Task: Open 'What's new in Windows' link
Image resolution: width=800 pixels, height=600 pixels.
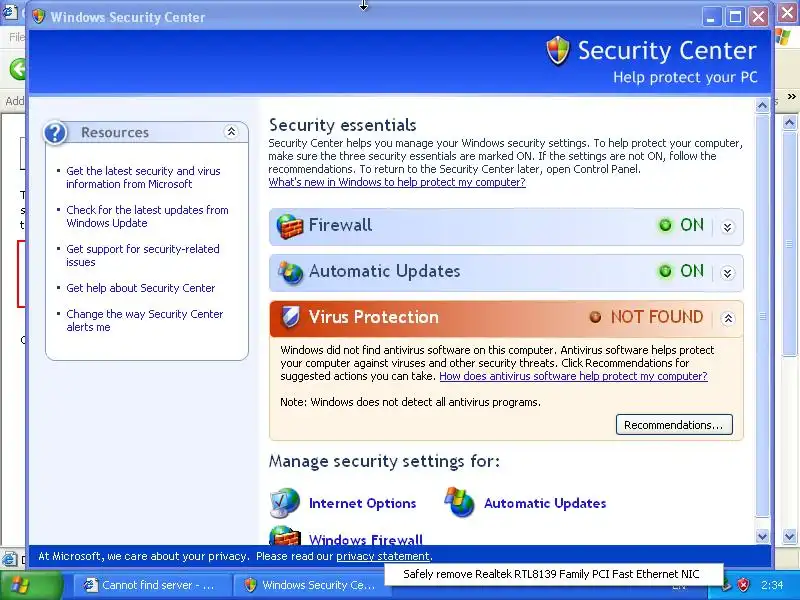Action: [x=397, y=182]
